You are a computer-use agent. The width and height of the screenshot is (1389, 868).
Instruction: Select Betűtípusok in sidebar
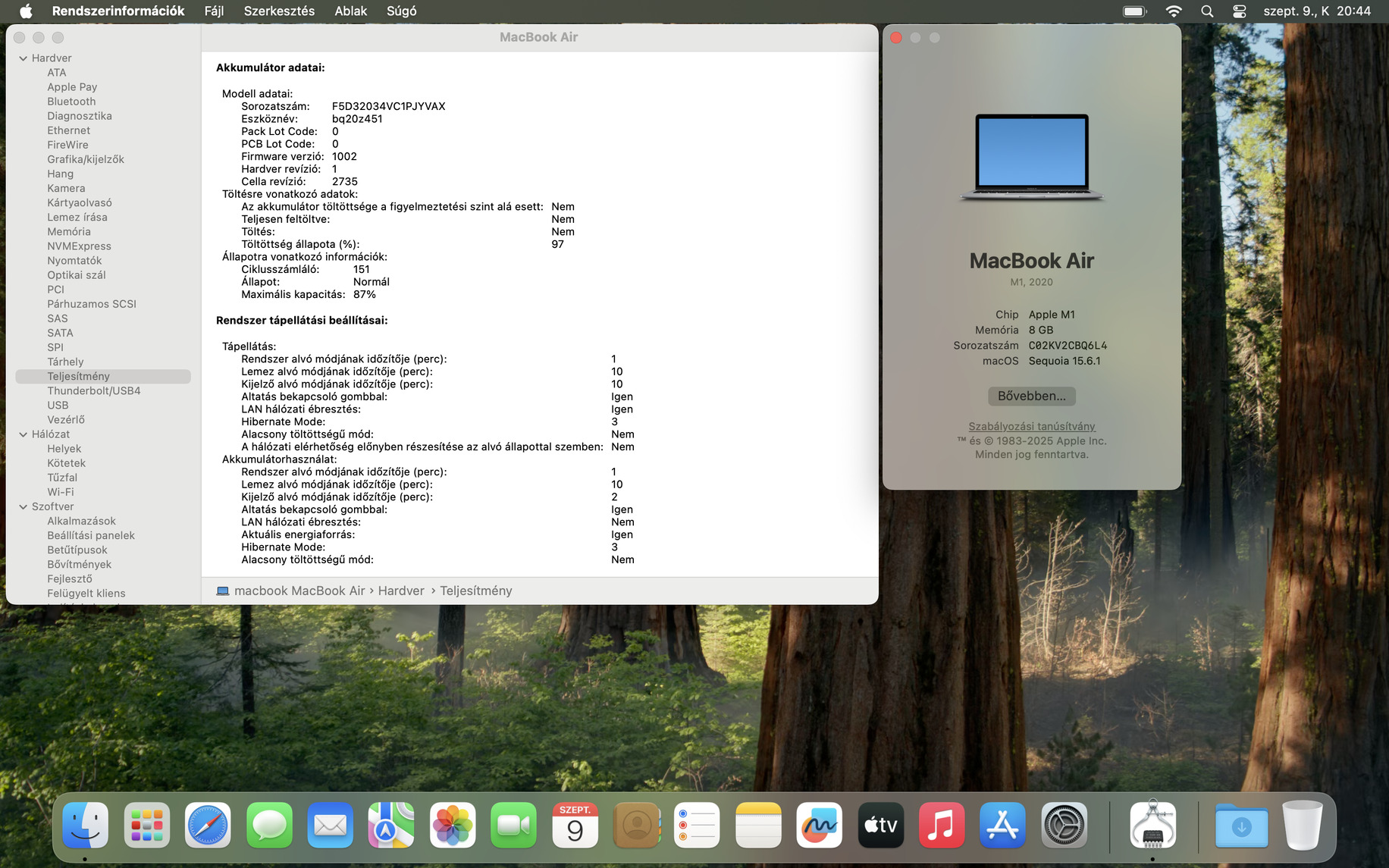[x=77, y=550]
